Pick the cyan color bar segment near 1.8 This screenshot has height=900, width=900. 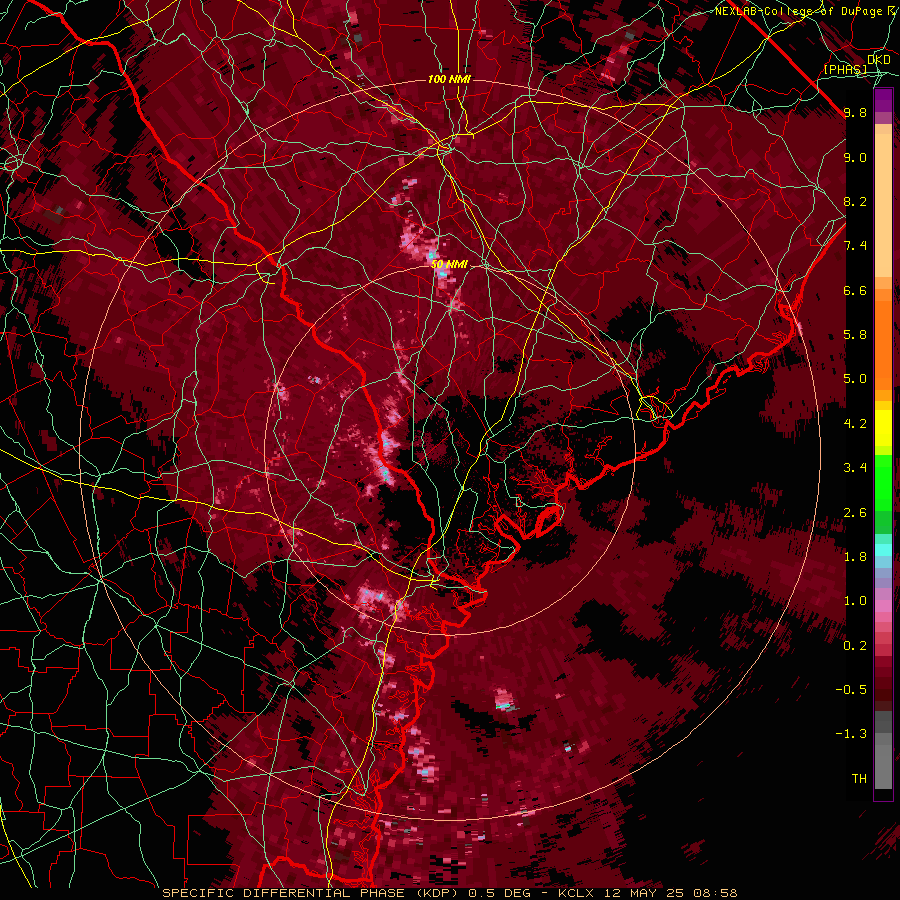(x=883, y=550)
